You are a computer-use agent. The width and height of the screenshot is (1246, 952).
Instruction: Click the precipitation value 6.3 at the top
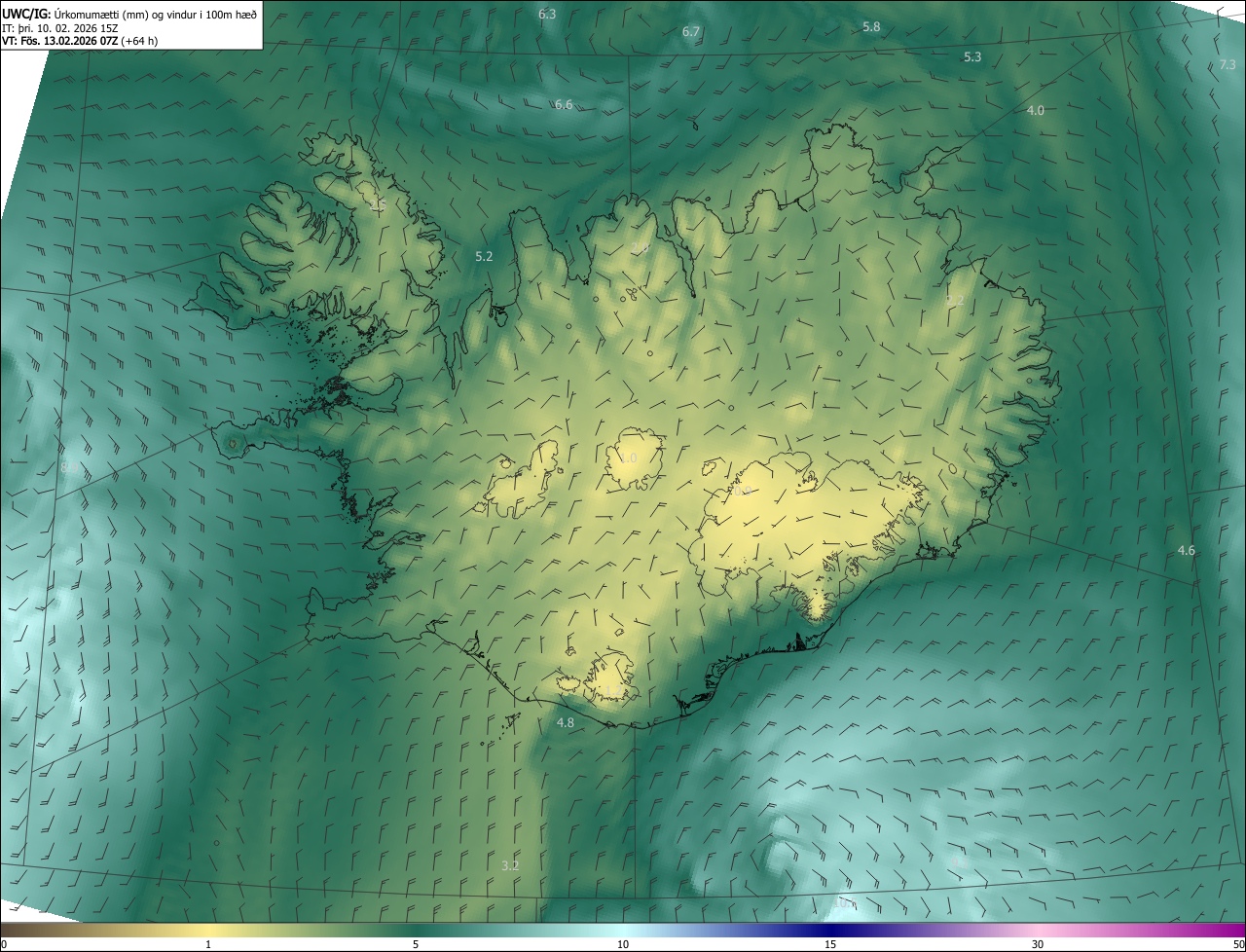pyautogui.click(x=547, y=14)
